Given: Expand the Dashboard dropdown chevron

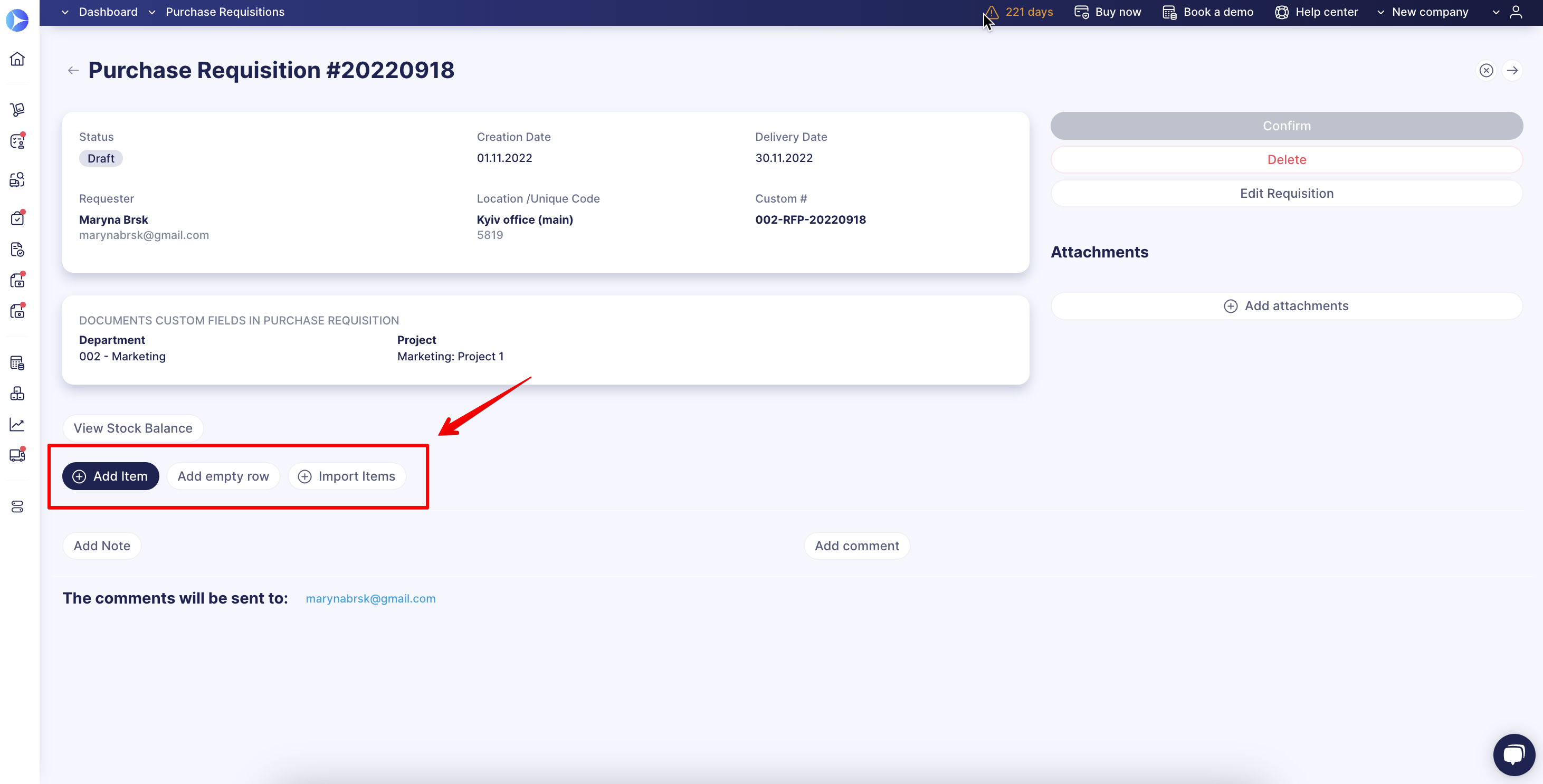Looking at the screenshot, I should pyautogui.click(x=65, y=12).
